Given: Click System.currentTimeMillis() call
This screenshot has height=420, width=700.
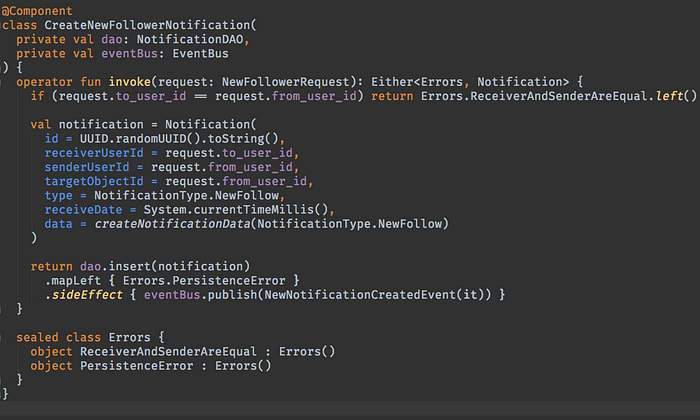Looking at the screenshot, I should click(236, 210).
